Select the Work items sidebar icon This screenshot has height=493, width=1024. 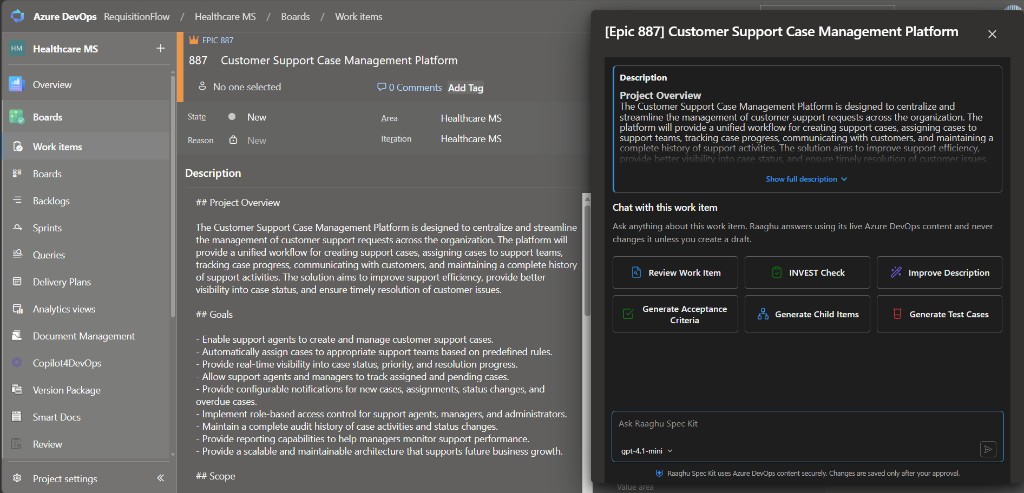[18, 146]
